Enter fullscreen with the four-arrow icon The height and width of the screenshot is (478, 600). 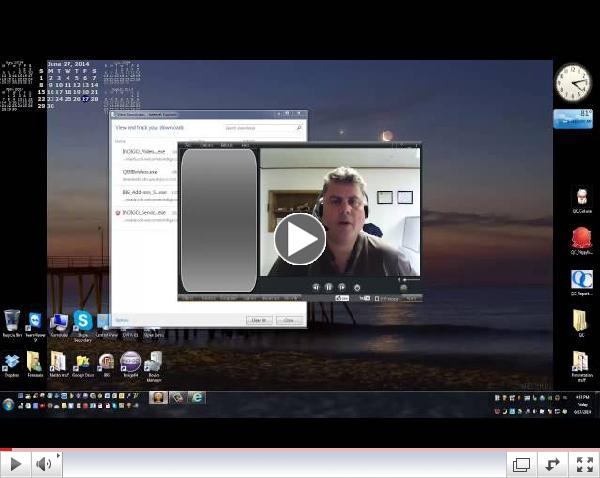pos(584,465)
